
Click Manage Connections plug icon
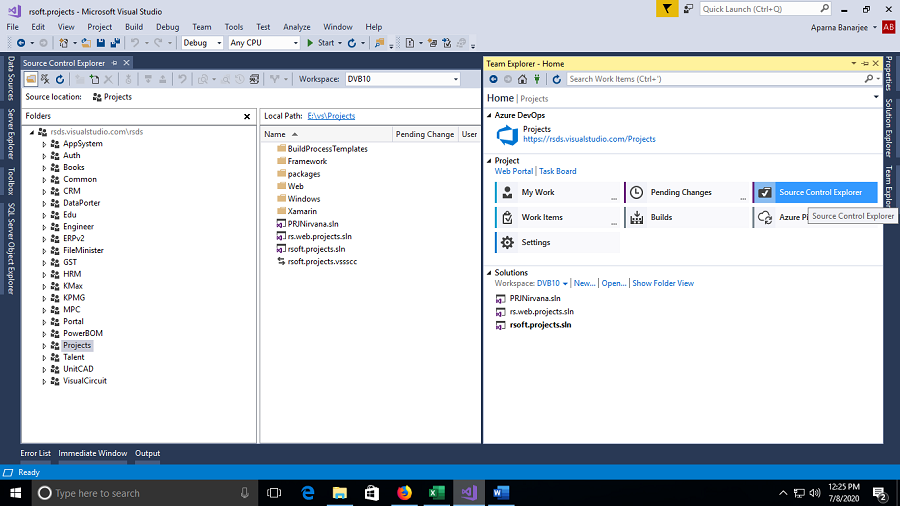(x=537, y=79)
